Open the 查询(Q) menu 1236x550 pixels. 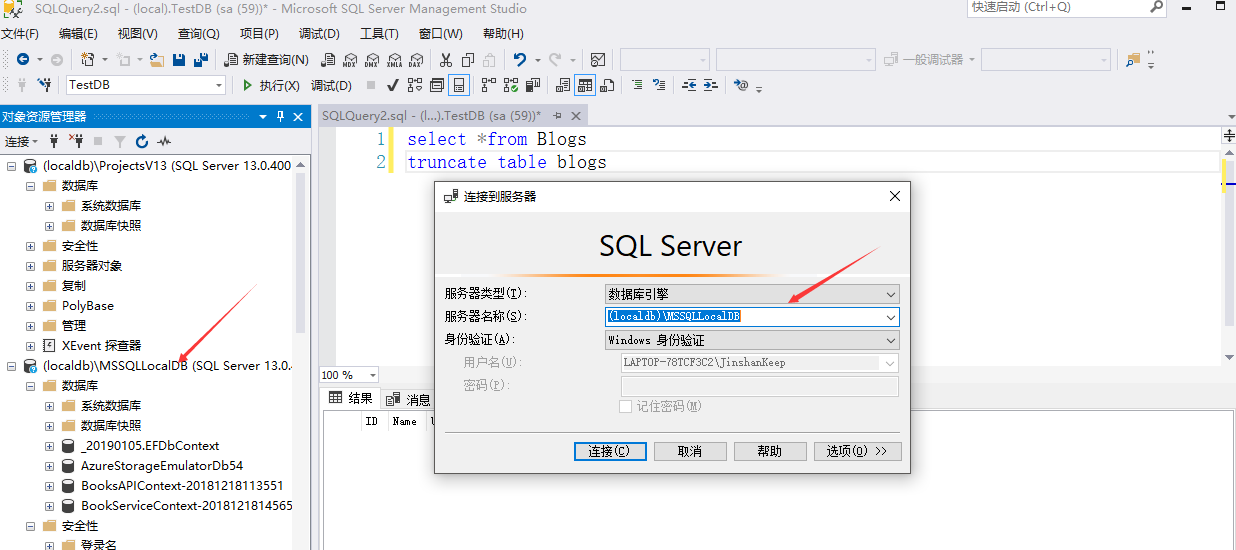pyautogui.click(x=198, y=34)
